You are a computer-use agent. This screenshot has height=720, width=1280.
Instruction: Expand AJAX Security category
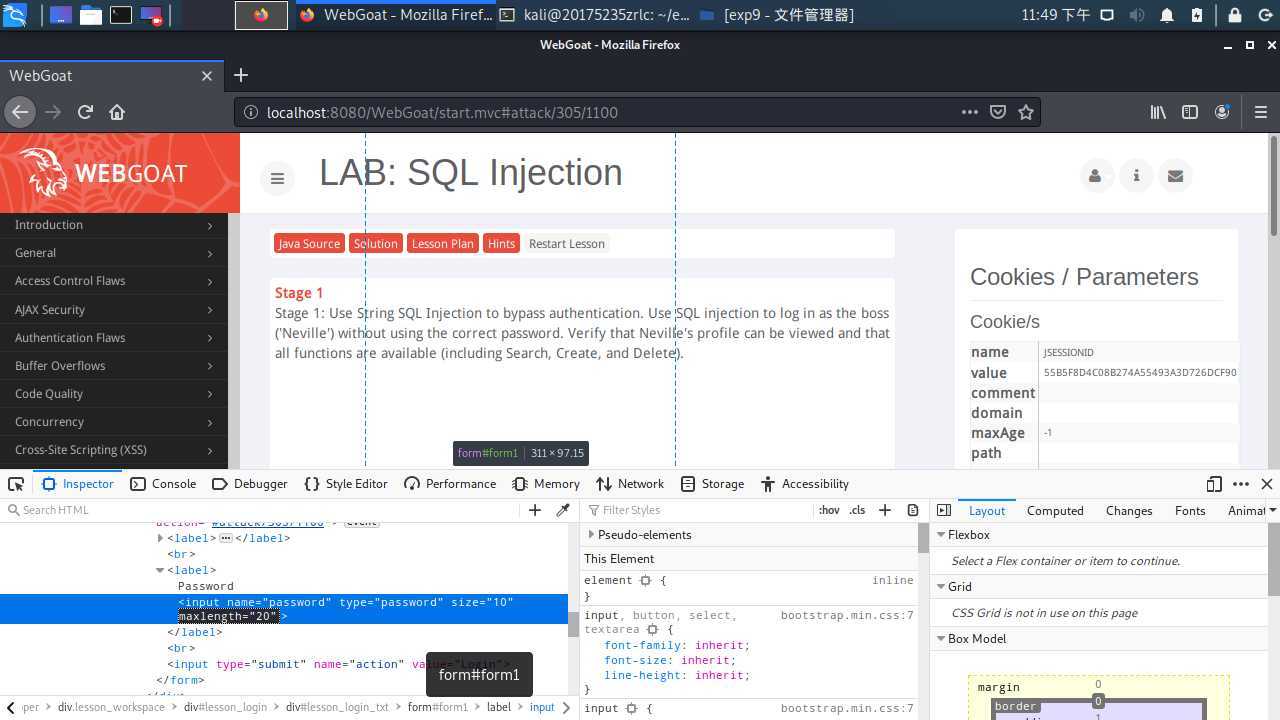click(114, 310)
